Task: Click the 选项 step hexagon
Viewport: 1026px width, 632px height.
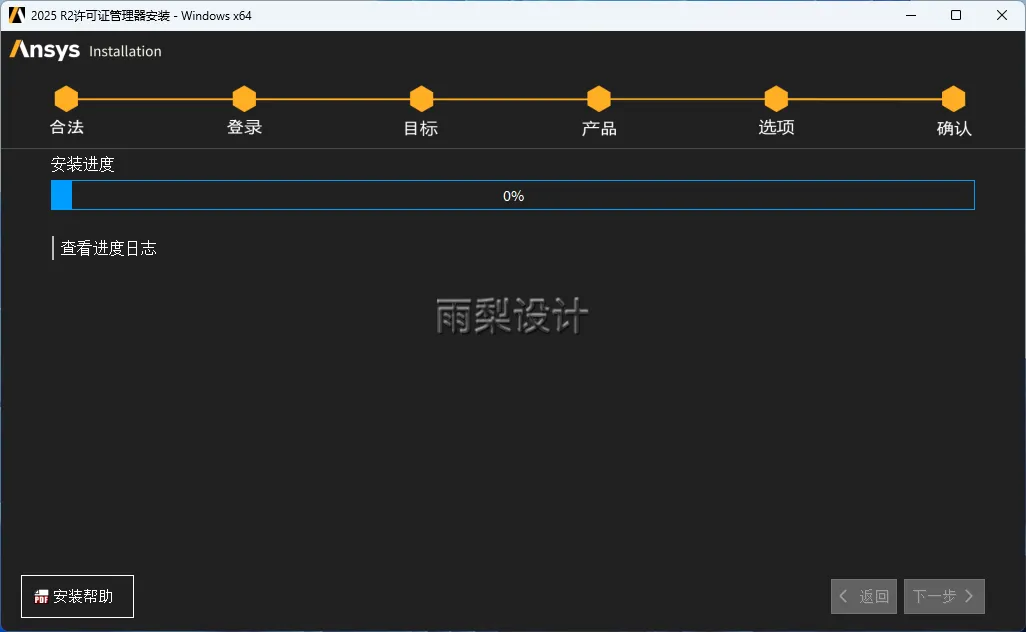Action: pos(776,99)
